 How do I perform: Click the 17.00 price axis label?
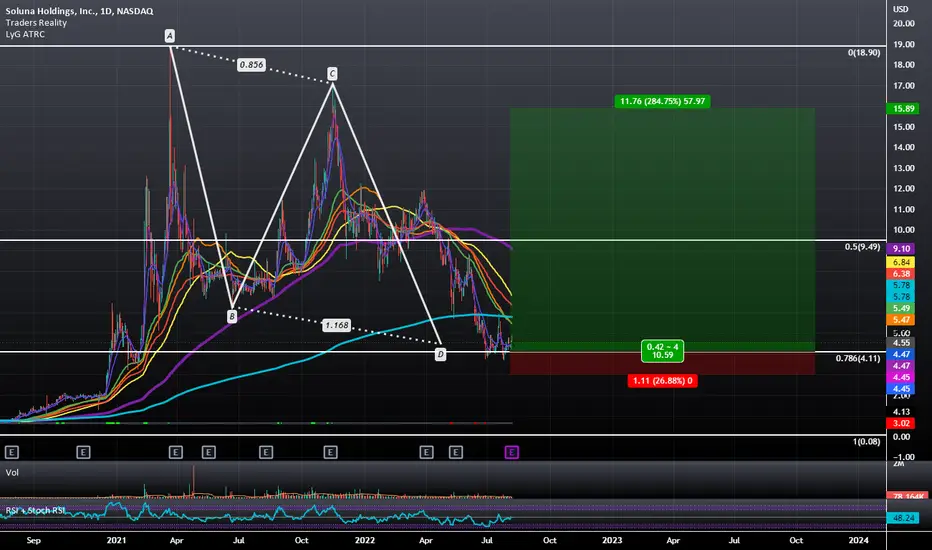point(903,86)
